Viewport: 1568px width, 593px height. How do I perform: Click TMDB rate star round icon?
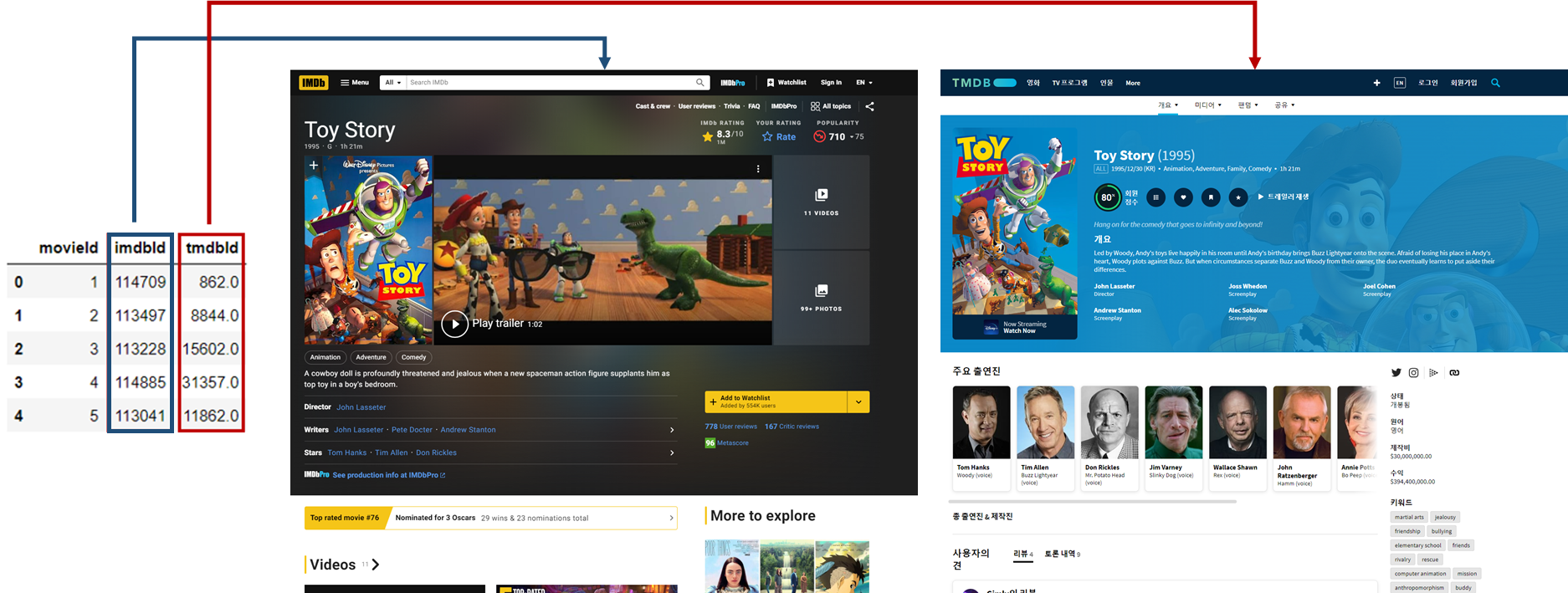pos(1238,197)
